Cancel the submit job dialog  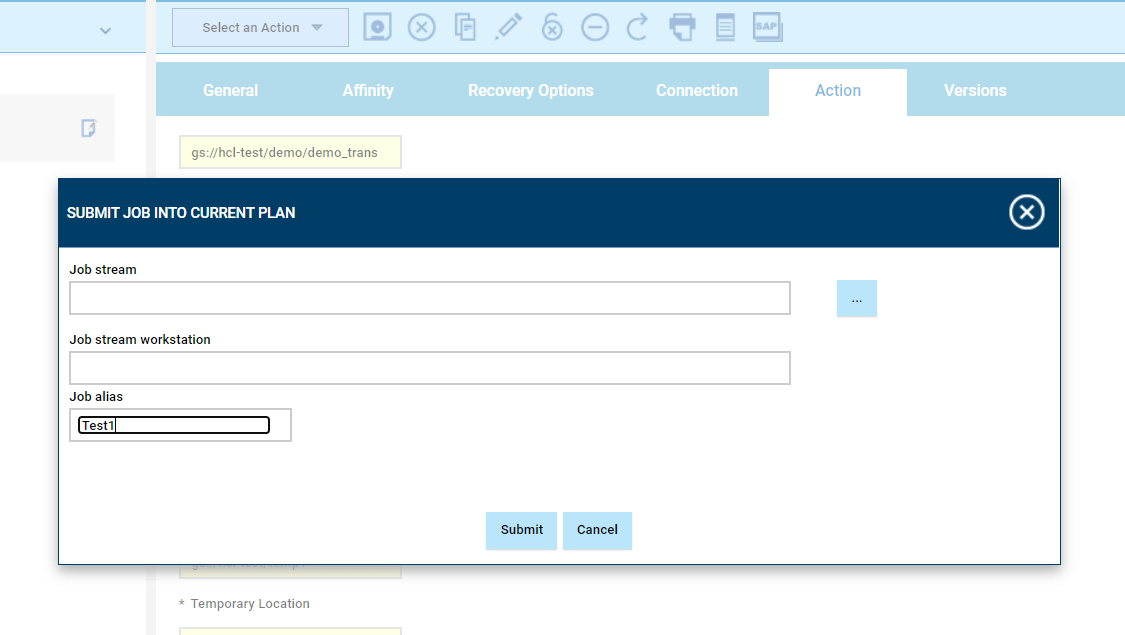[597, 530]
